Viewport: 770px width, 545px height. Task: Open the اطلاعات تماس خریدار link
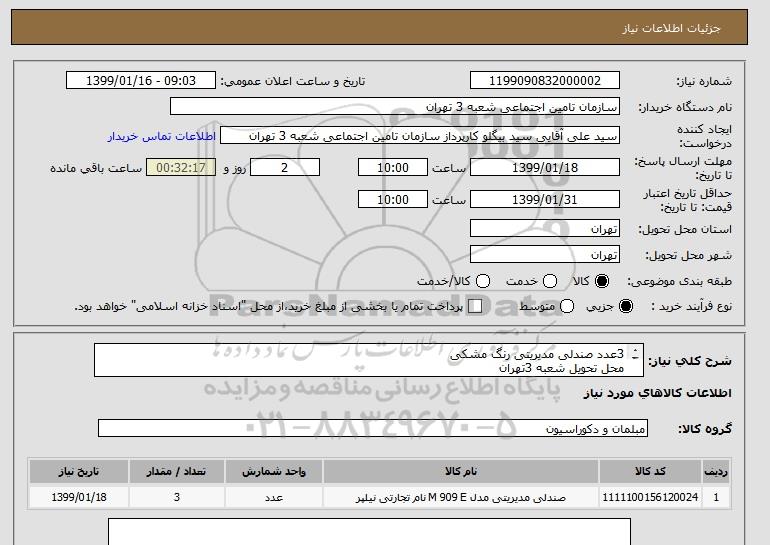point(162,136)
